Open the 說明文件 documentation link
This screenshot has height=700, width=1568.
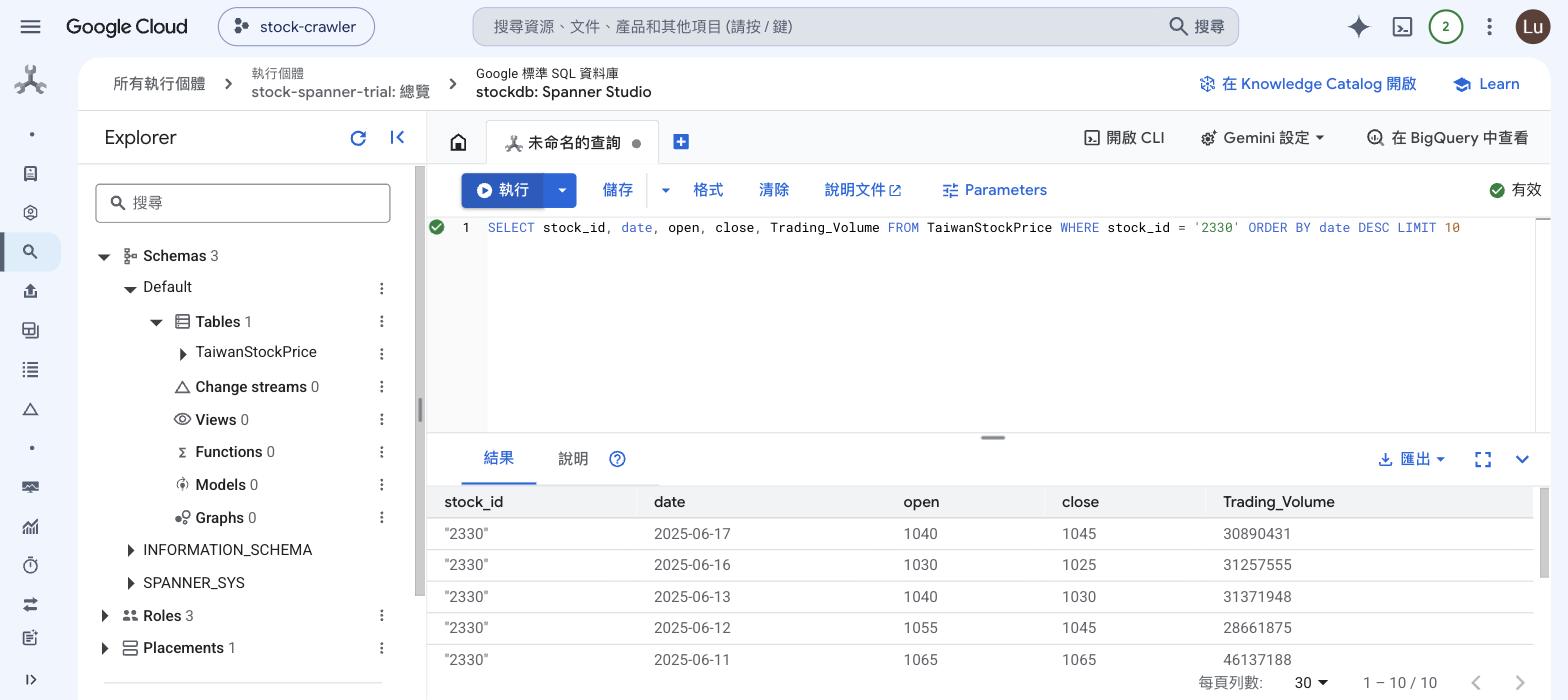[863, 190]
